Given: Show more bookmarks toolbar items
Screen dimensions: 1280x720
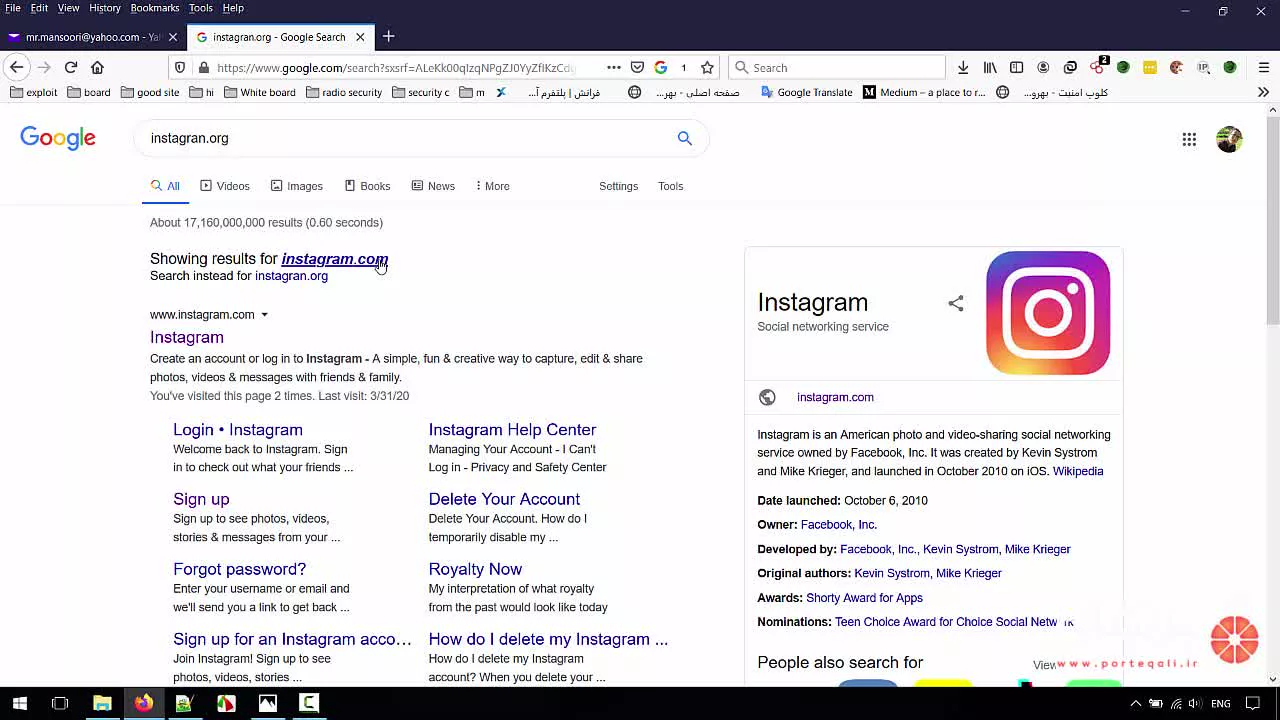Looking at the screenshot, I should [x=1263, y=92].
